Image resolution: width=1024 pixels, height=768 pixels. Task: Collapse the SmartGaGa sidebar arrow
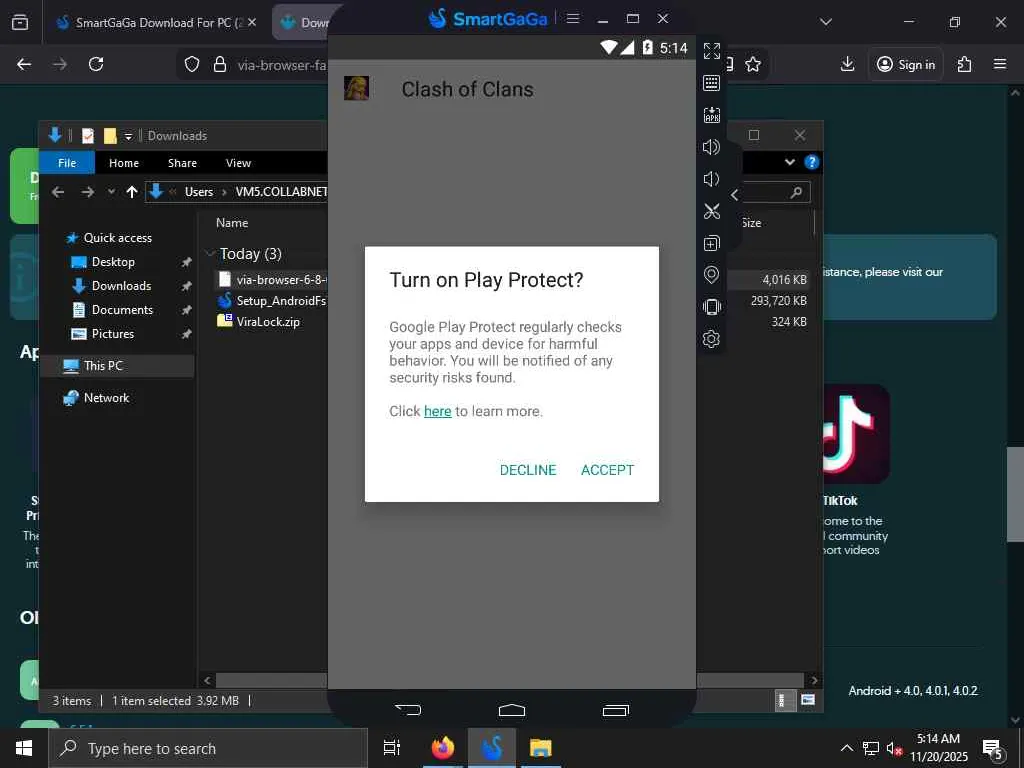pos(735,195)
